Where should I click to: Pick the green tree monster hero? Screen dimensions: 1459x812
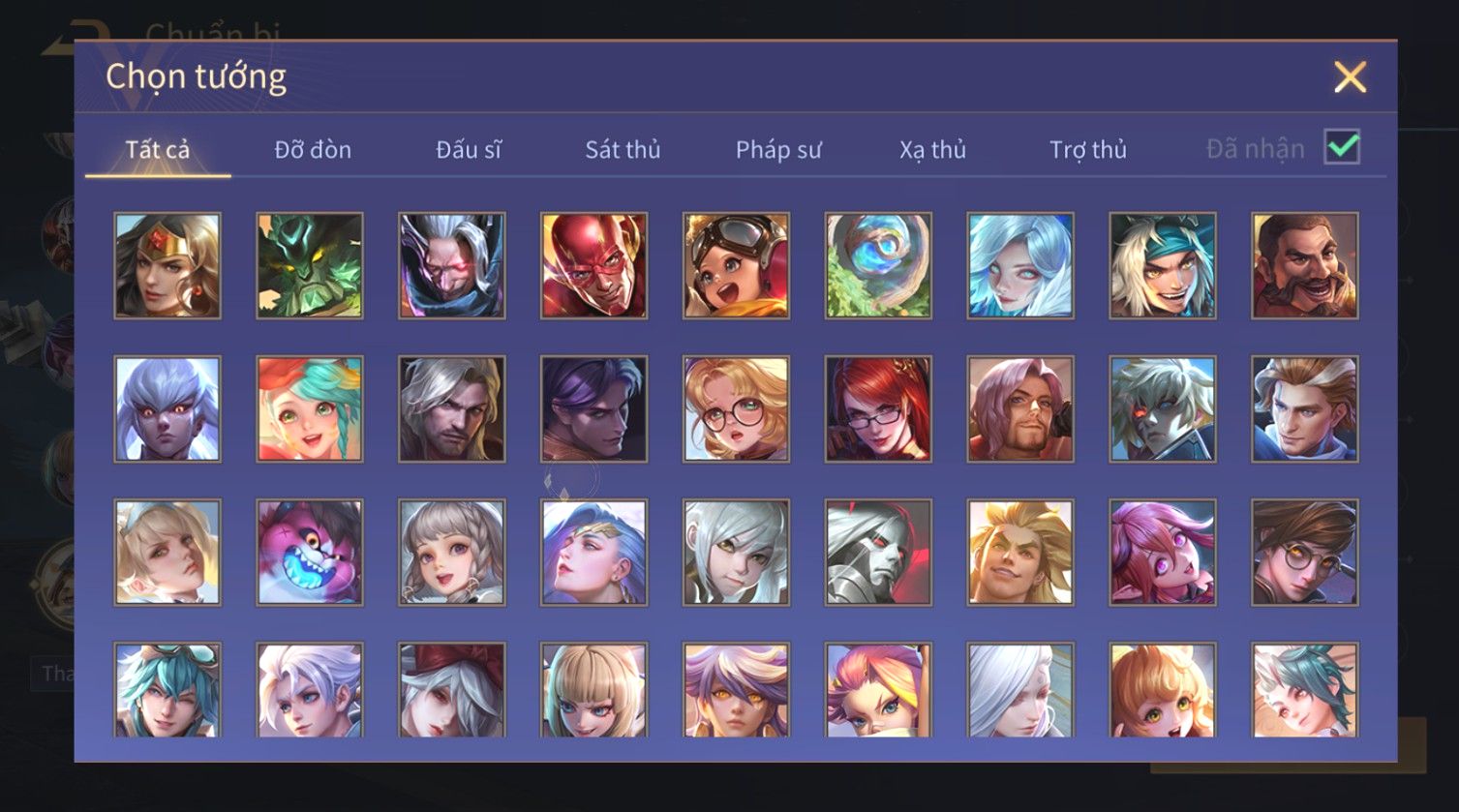pos(310,265)
